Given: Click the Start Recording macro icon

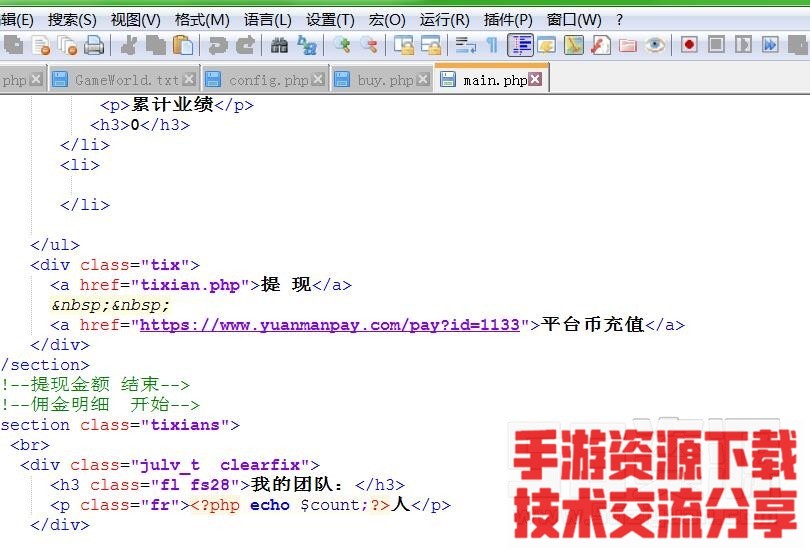Looking at the screenshot, I should 689,45.
